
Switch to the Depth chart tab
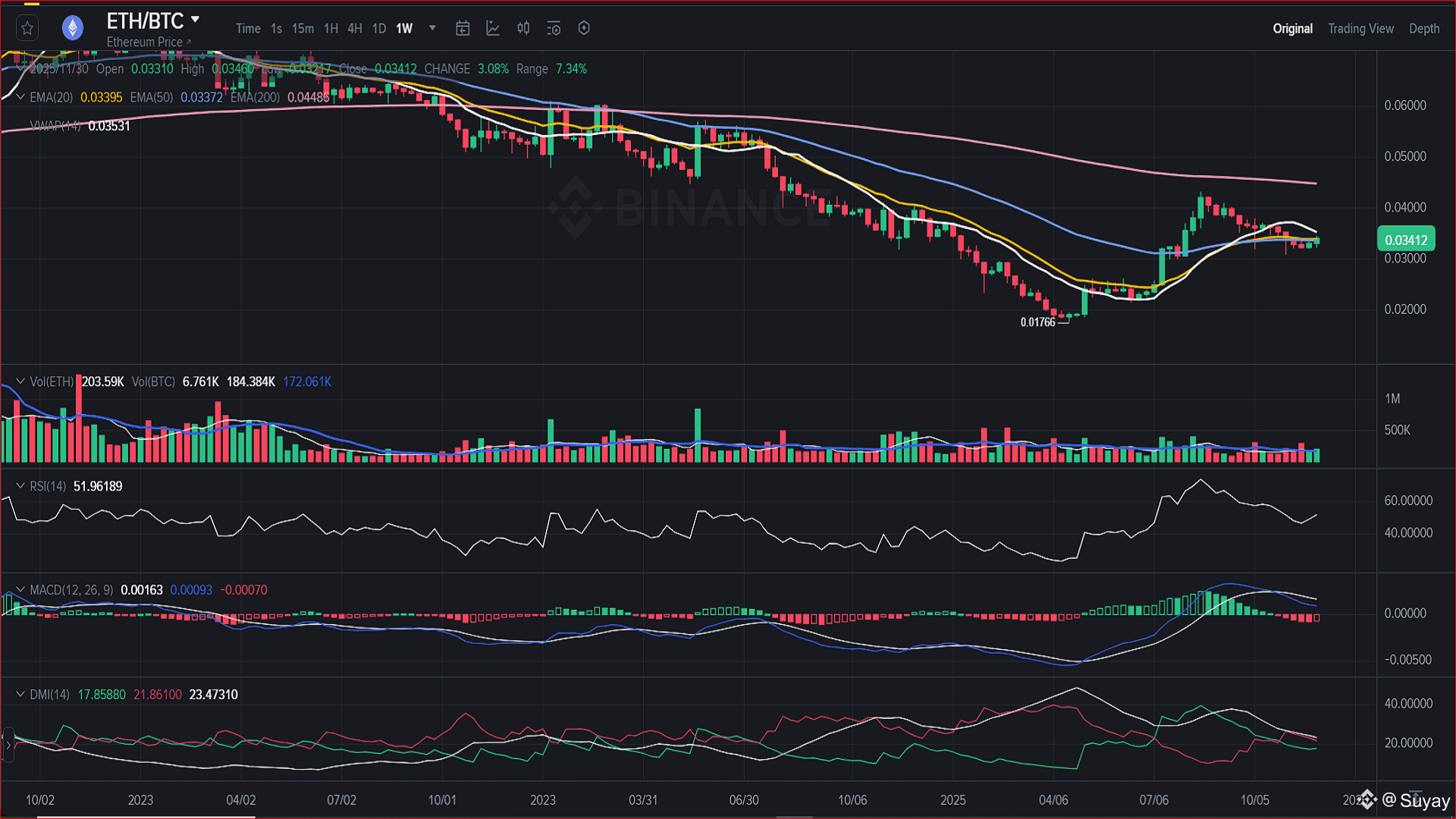click(1423, 29)
